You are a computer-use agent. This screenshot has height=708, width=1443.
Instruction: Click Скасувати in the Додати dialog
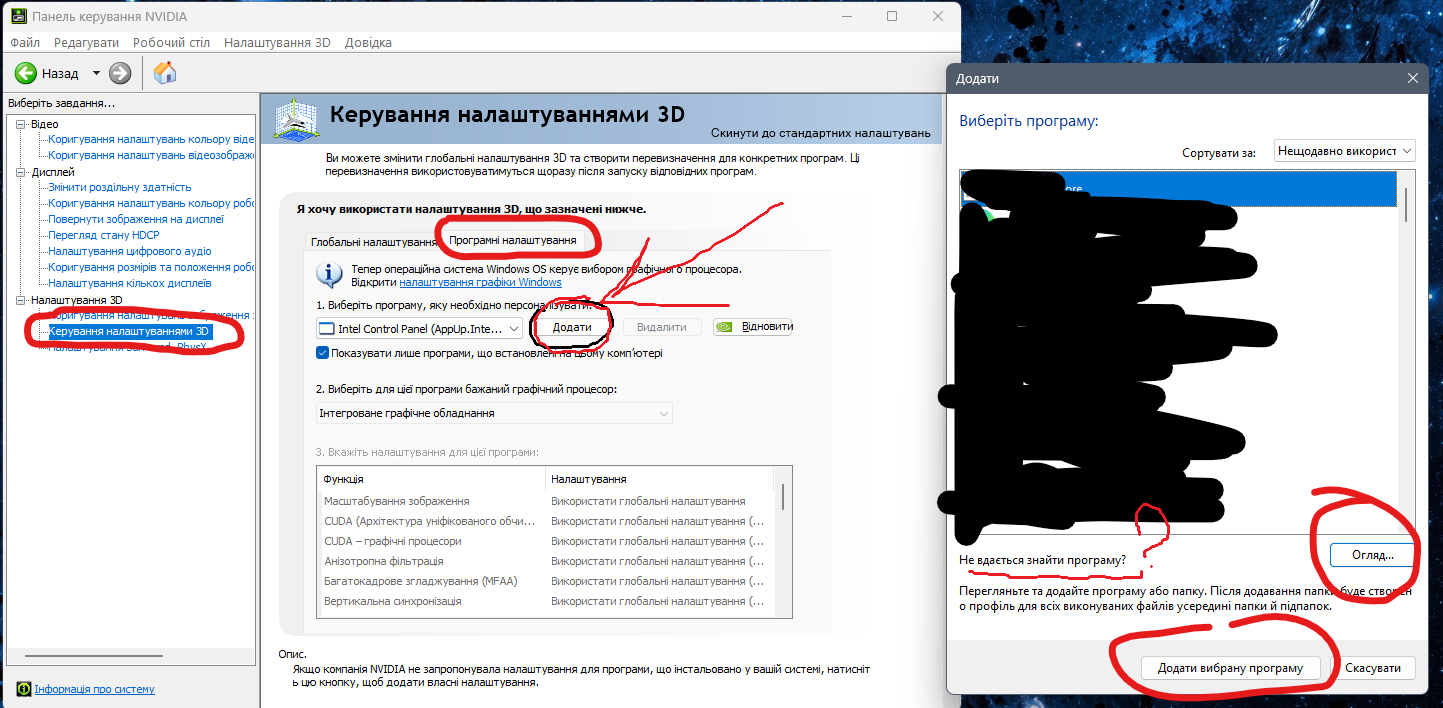1373,668
